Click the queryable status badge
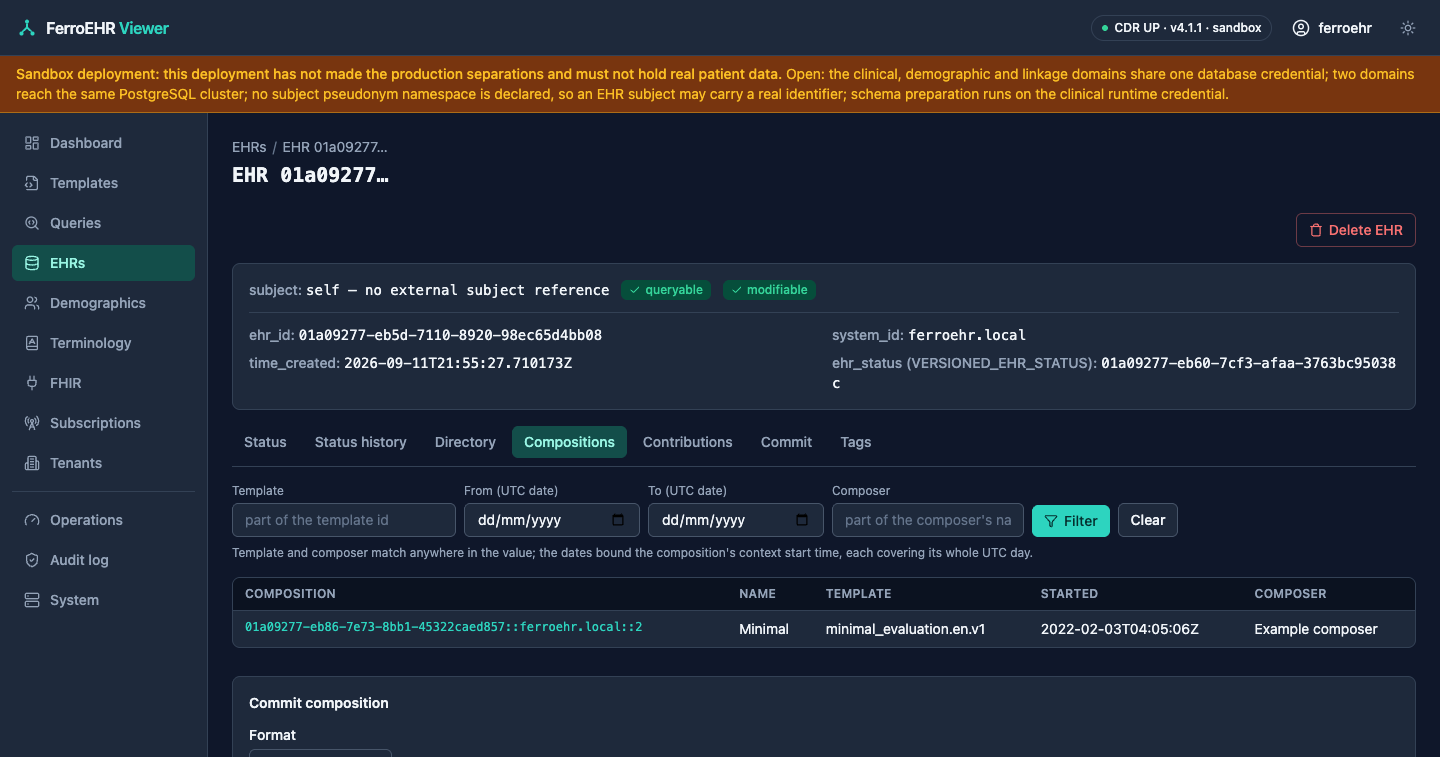This screenshot has width=1440, height=757. [x=666, y=290]
